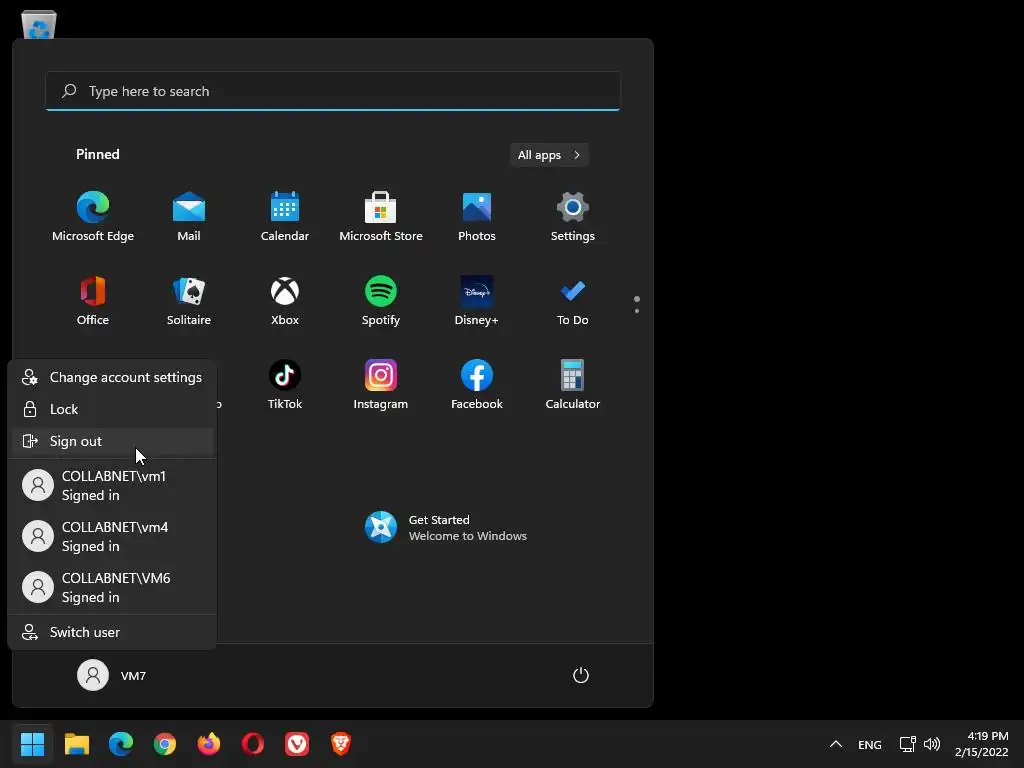Open the Facebook app
The image size is (1024, 768).
coord(477,385)
